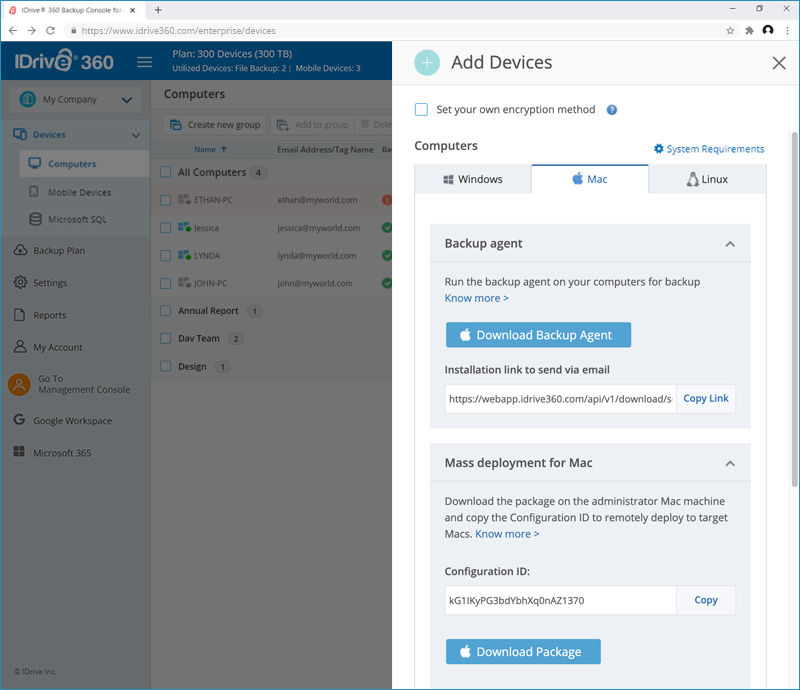Click Download Package button

523,652
